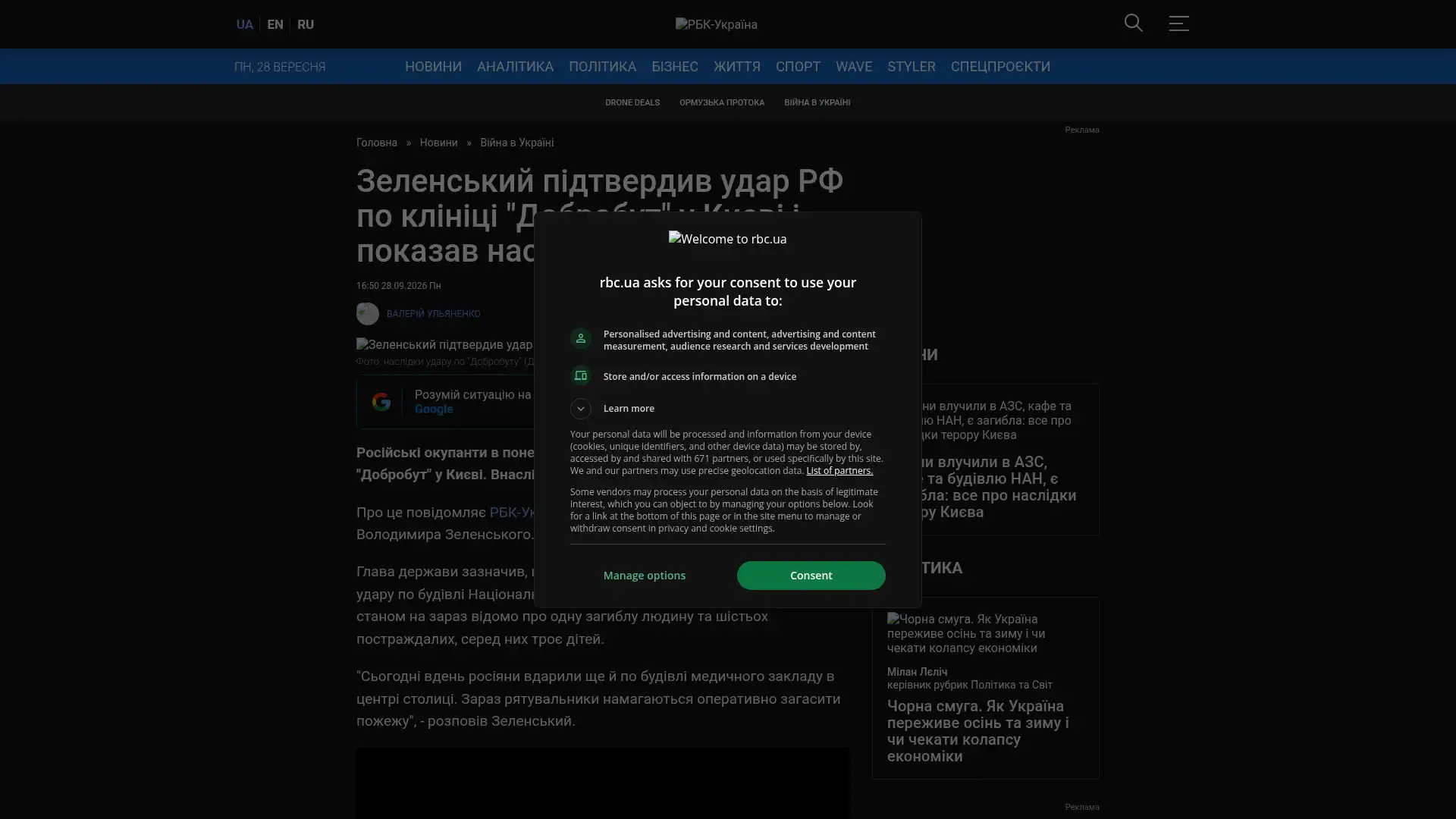Viewport: 1456px width, 819px height.
Task: Open the List of partners link
Action: point(839,471)
